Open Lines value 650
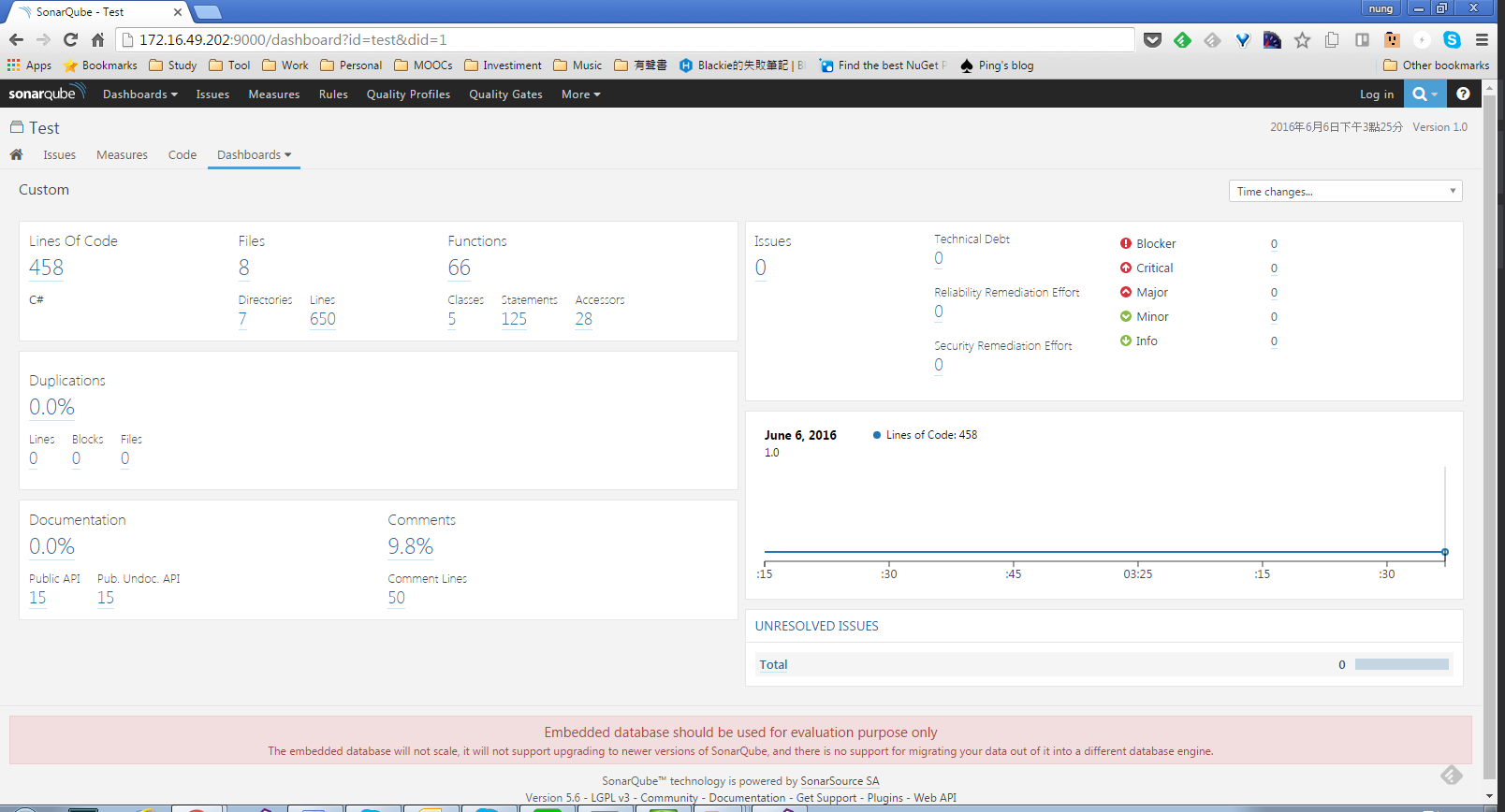The width and height of the screenshot is (1505, 812). click(x=323, y=319)
